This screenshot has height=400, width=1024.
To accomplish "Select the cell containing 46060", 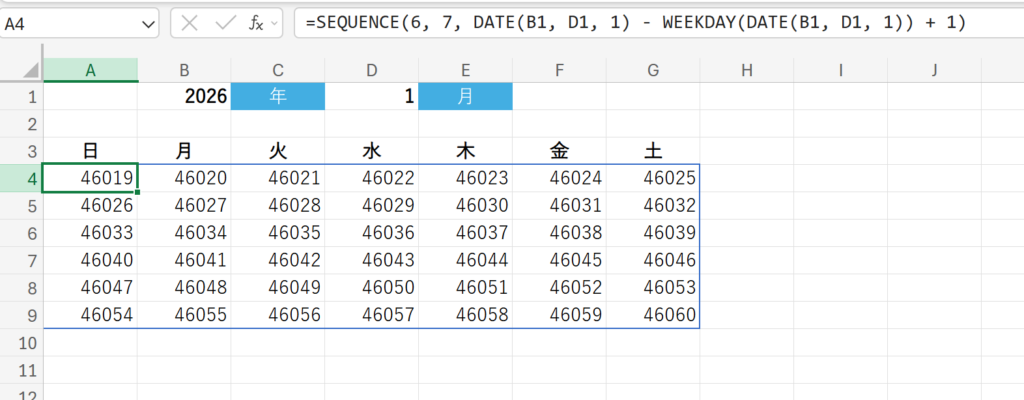I will click(x=653, y=314).
